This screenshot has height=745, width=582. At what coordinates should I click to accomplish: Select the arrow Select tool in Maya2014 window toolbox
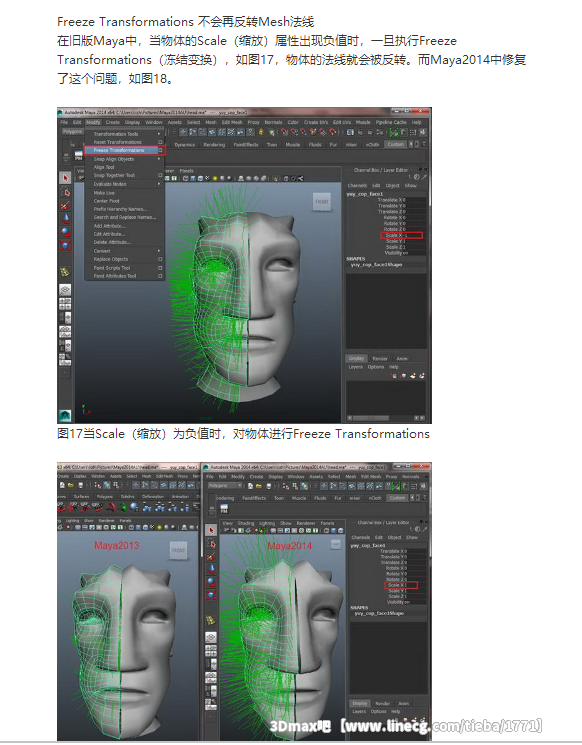[x=211, y=530]
